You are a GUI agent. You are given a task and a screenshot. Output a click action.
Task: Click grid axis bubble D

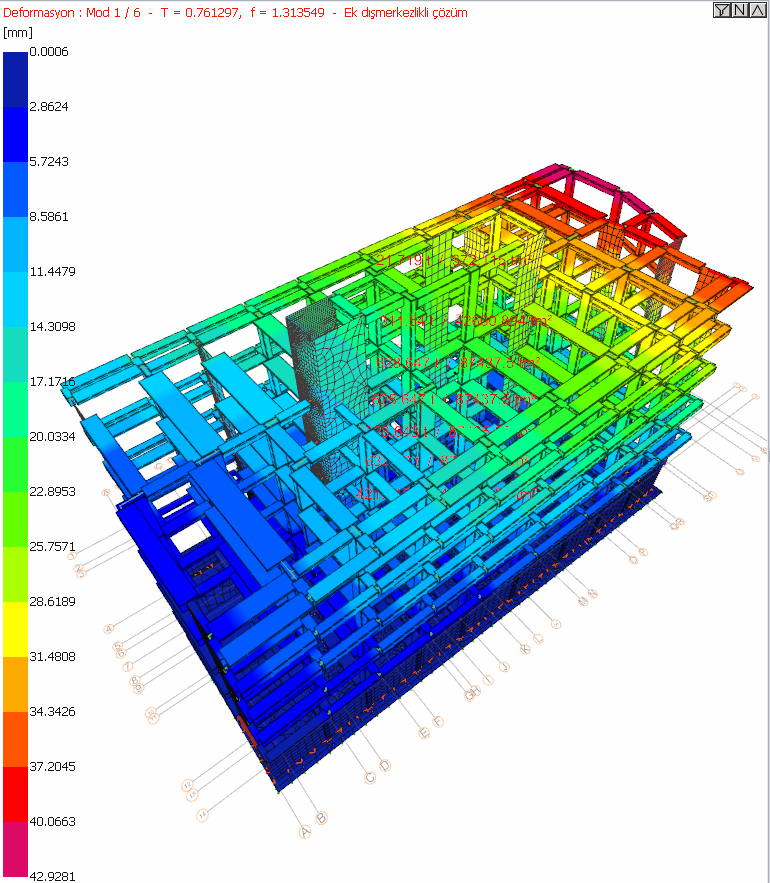tap(385, 765)
